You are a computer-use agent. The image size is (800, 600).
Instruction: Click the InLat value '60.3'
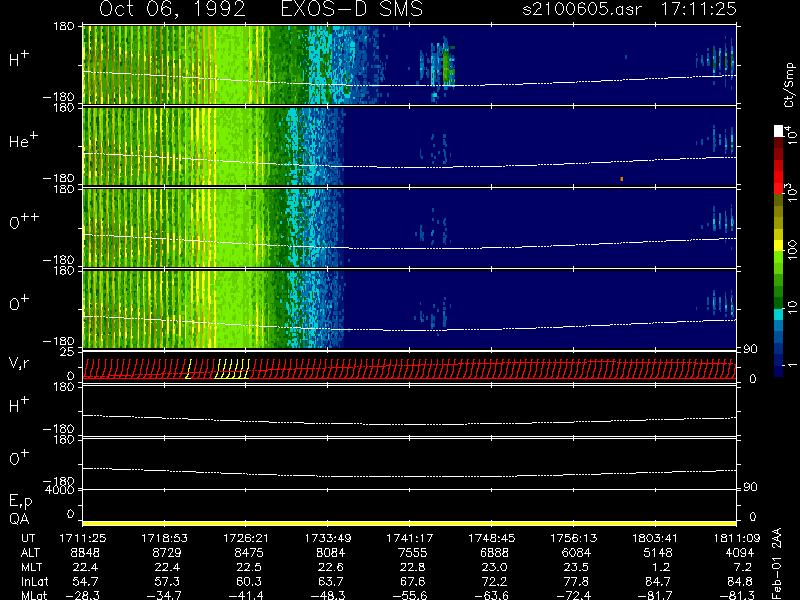[251, 581]
